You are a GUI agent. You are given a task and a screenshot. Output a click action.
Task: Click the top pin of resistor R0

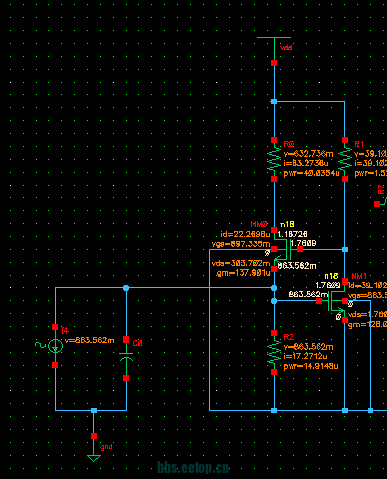(x=274, y=140)
